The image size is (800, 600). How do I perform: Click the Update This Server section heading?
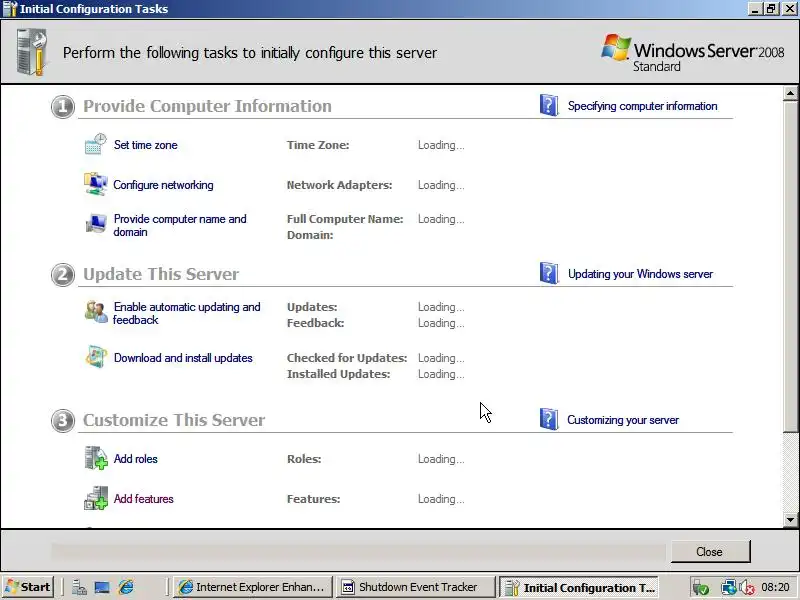[x=161, y=274]
